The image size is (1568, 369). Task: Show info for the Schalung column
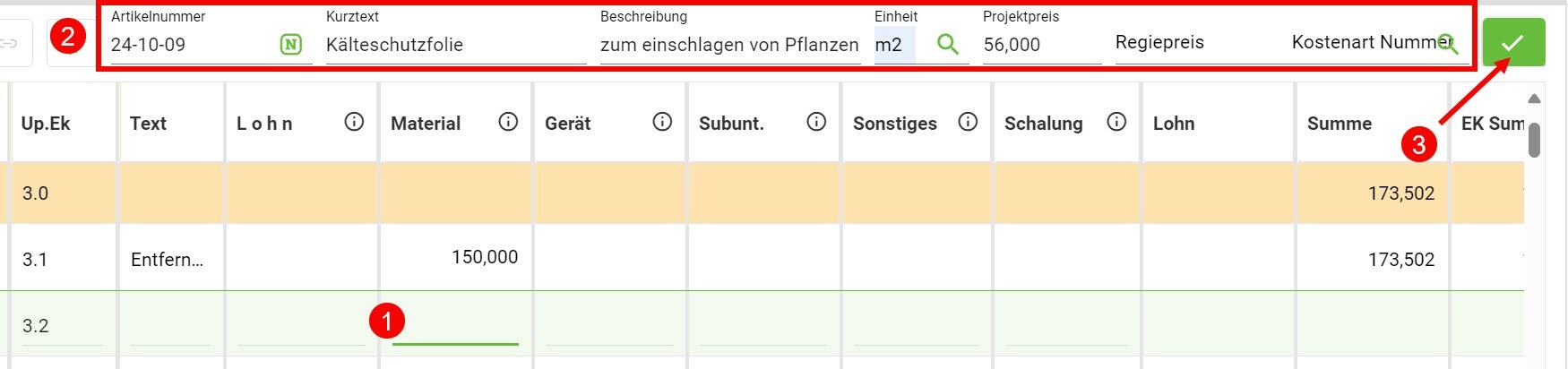(1116, 122)
